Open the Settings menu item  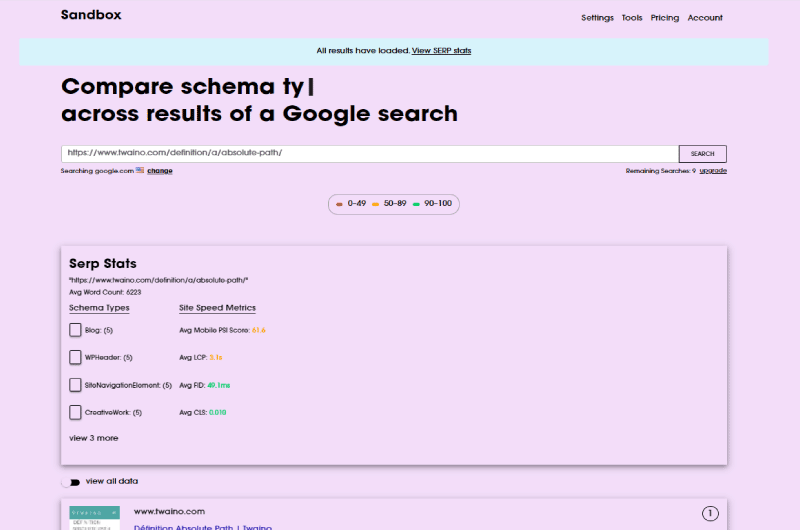(597, 18)
